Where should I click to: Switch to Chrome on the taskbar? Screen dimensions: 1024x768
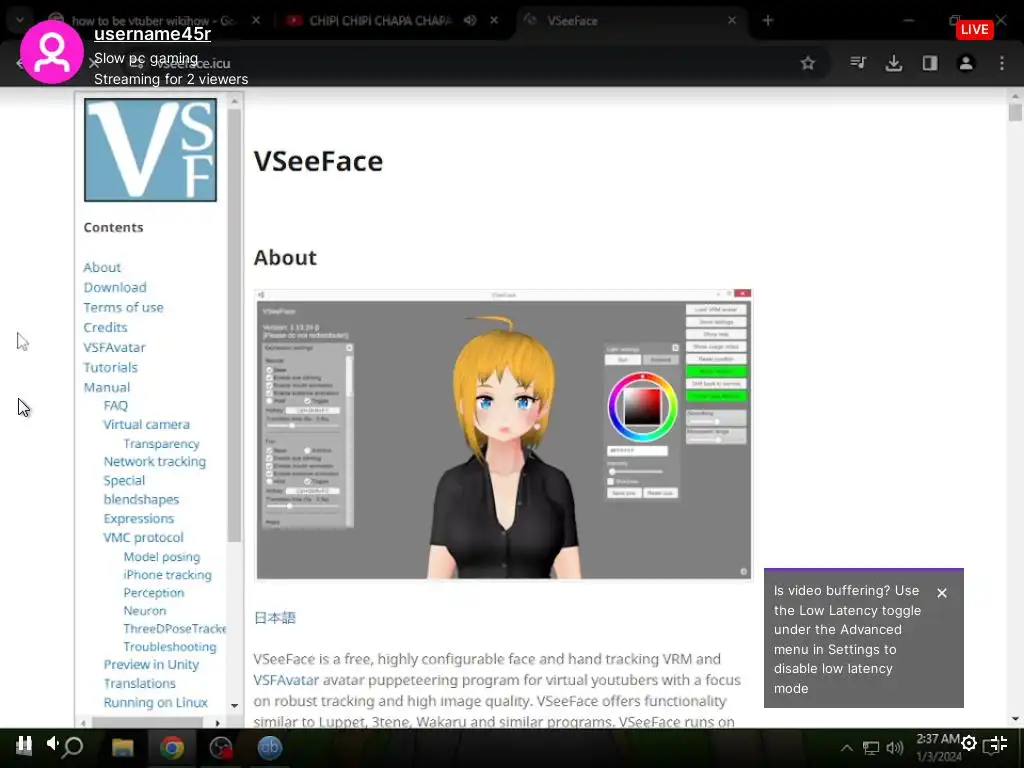coord(172,747)
